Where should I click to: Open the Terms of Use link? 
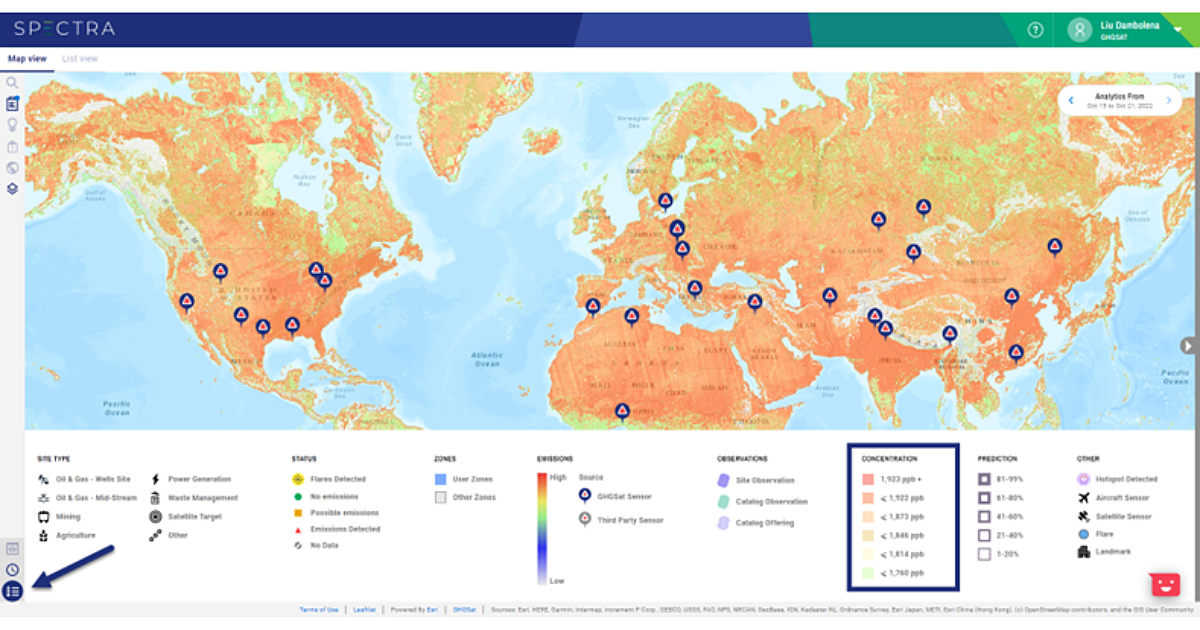pos(319,609)
